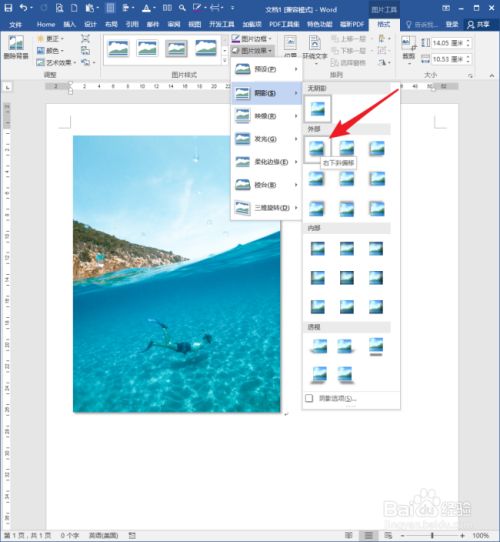Click 阴影选项(S)... shadow options entry
Image resolution: width=500 pixels, height=542 pixels.
coord(351,398)
